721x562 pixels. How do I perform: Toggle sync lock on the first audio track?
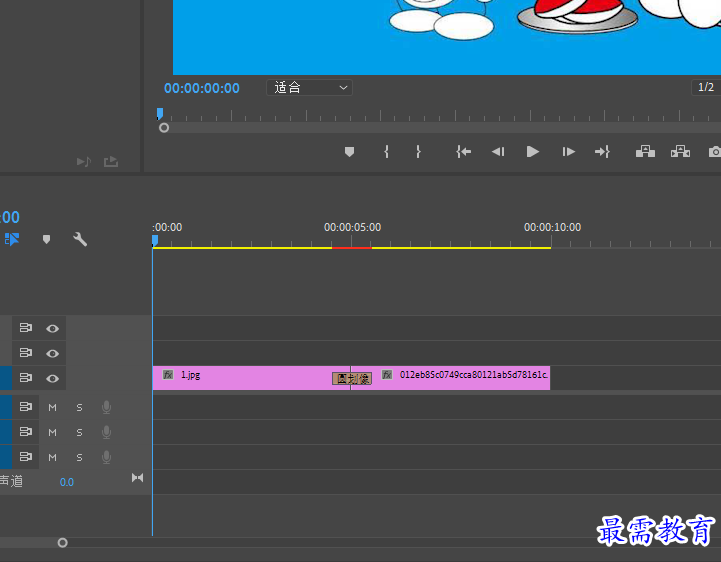click(26, 407)
